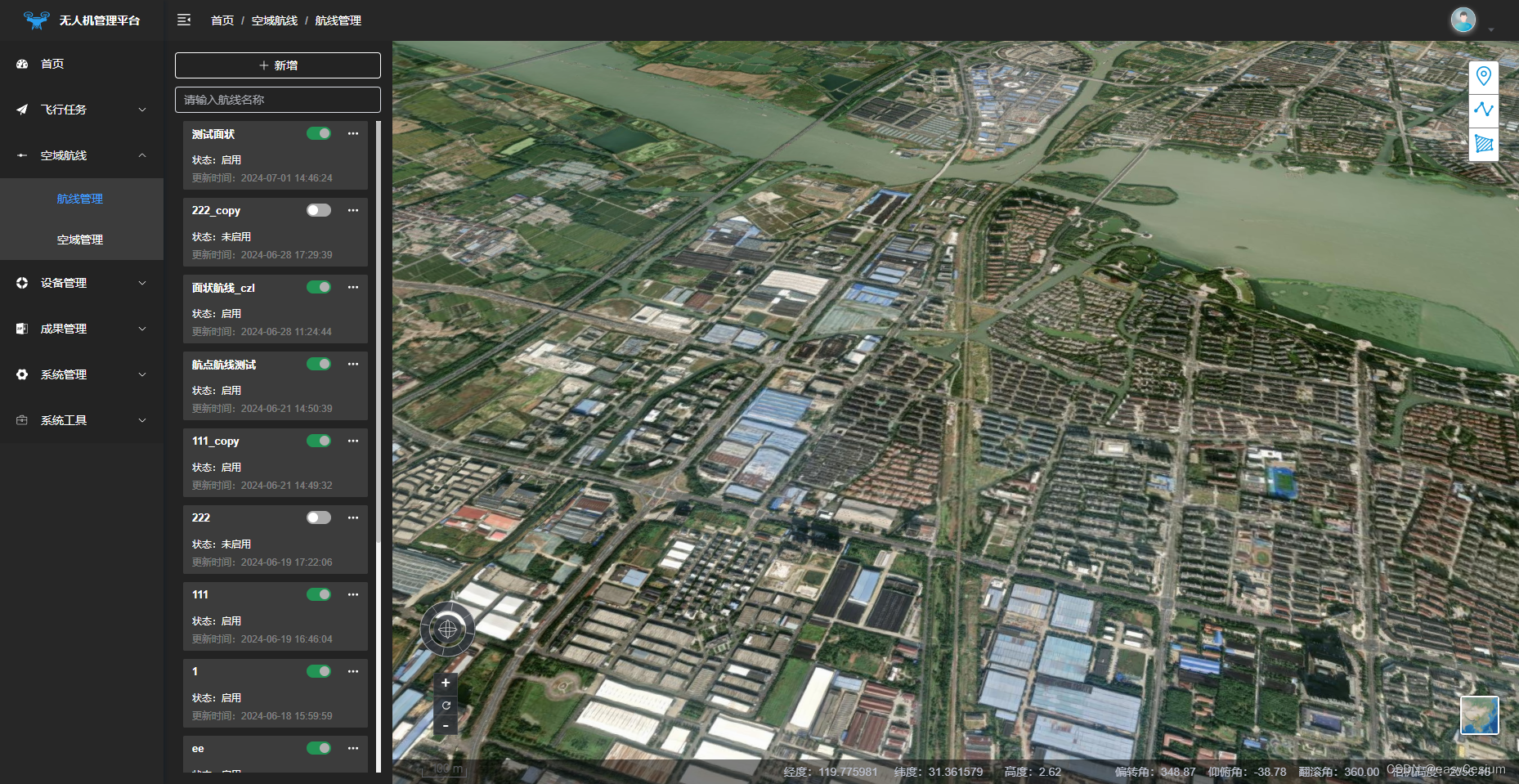Open the 系统工具 sidebar menu

pos(82,420)
